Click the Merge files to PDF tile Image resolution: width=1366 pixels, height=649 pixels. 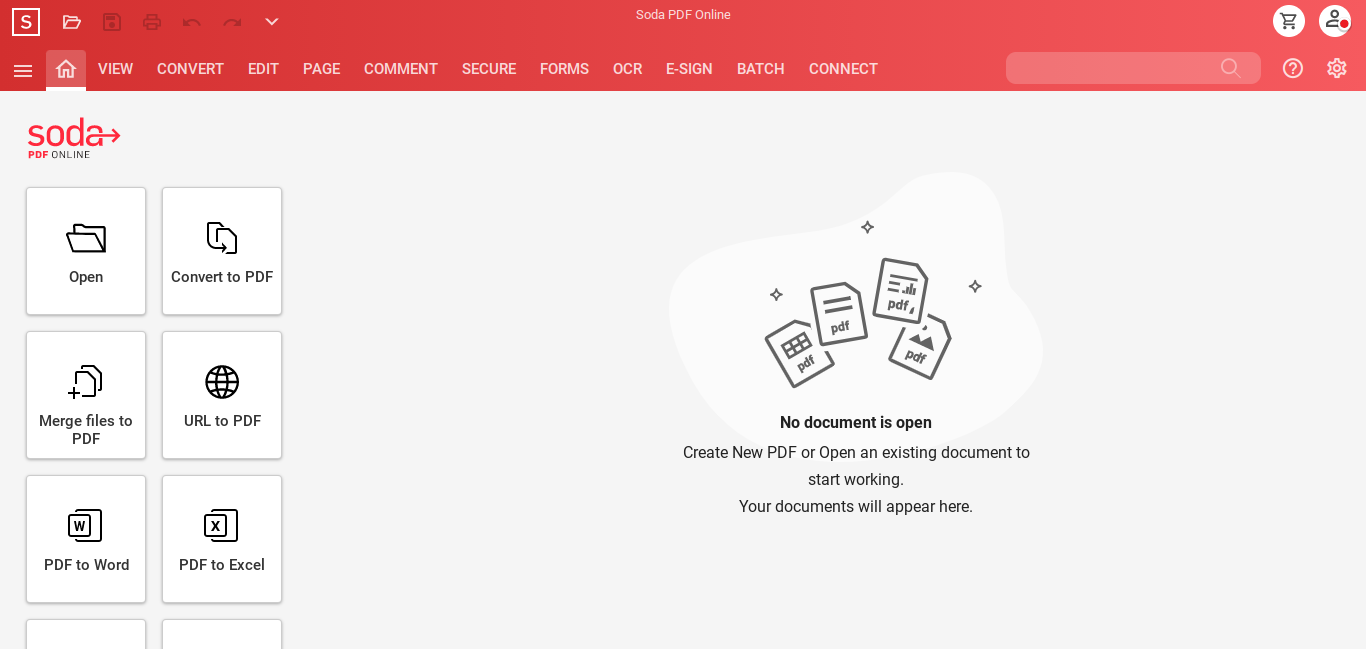pyautogui.click(x=86, y=395)
